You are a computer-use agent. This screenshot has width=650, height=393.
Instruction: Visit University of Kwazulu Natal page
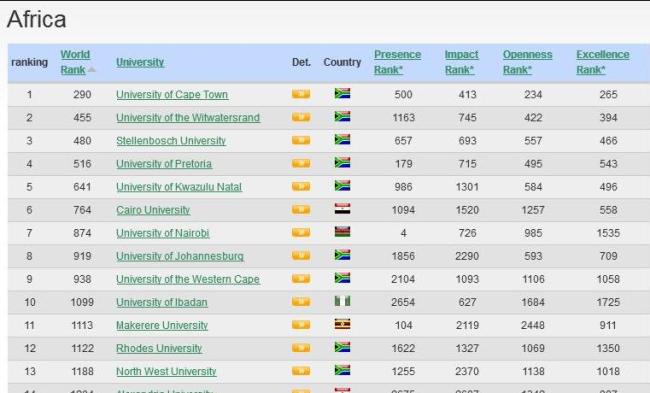179,187
